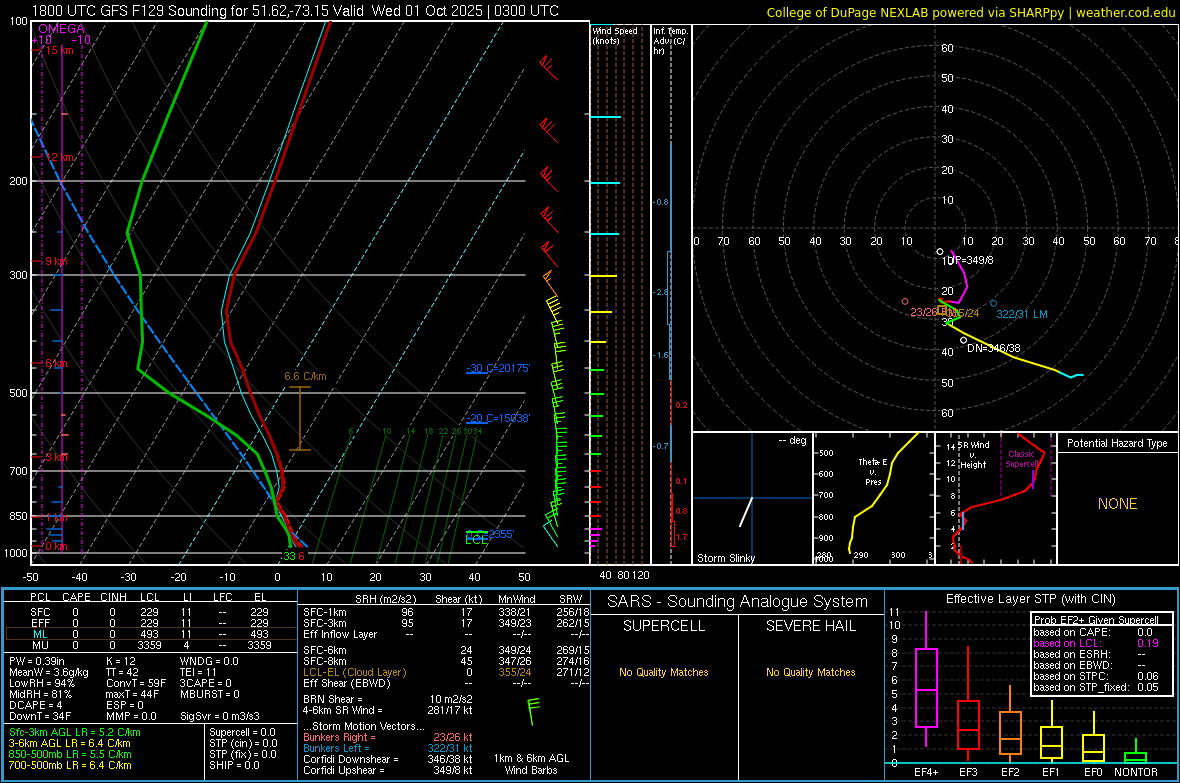This screenshot has width=1180, height=783.
Task: Select the EFF parcel row
Action: tap(151, 623)
